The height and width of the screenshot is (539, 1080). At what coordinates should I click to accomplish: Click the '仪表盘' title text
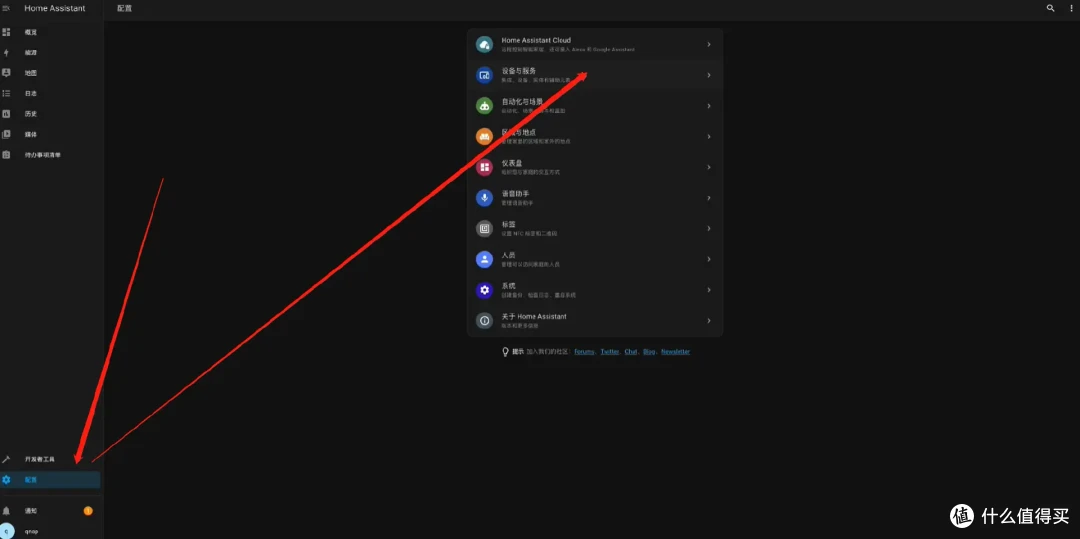(x=512, y=163)
